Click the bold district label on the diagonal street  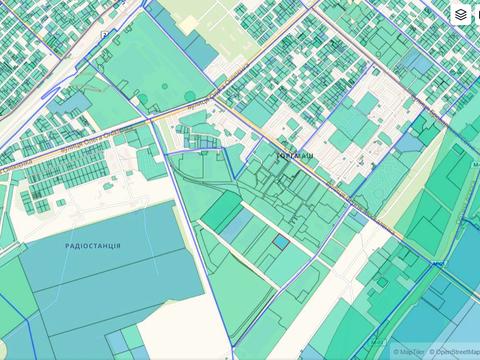(x=295, y=156)
